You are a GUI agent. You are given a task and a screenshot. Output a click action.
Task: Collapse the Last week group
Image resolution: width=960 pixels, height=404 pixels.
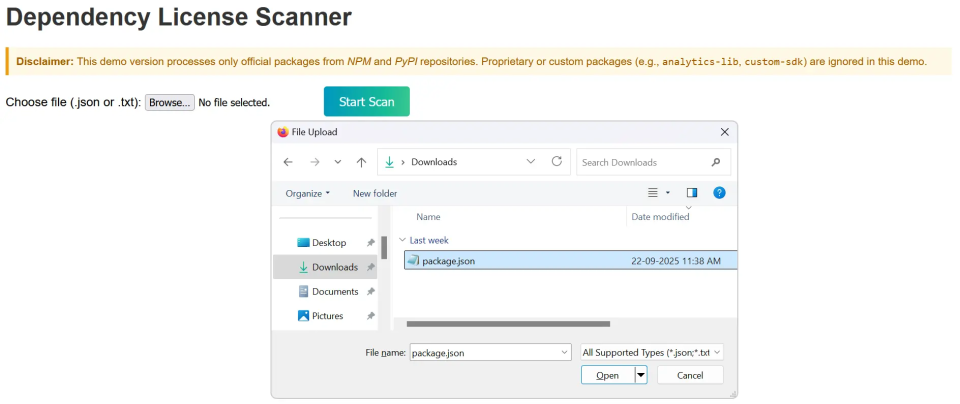(x=402, y=240)
